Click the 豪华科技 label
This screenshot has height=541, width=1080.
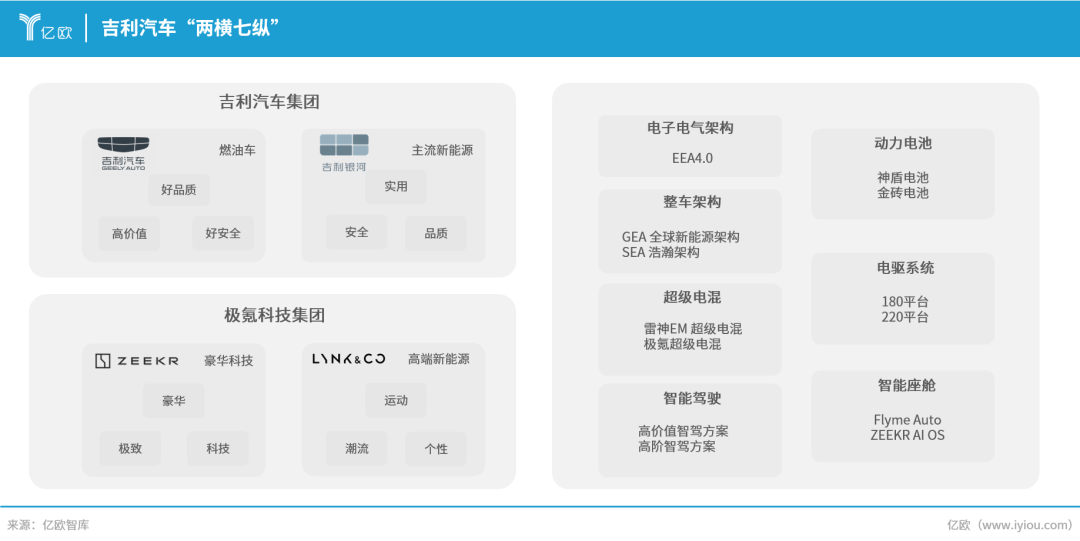point(229,360)
